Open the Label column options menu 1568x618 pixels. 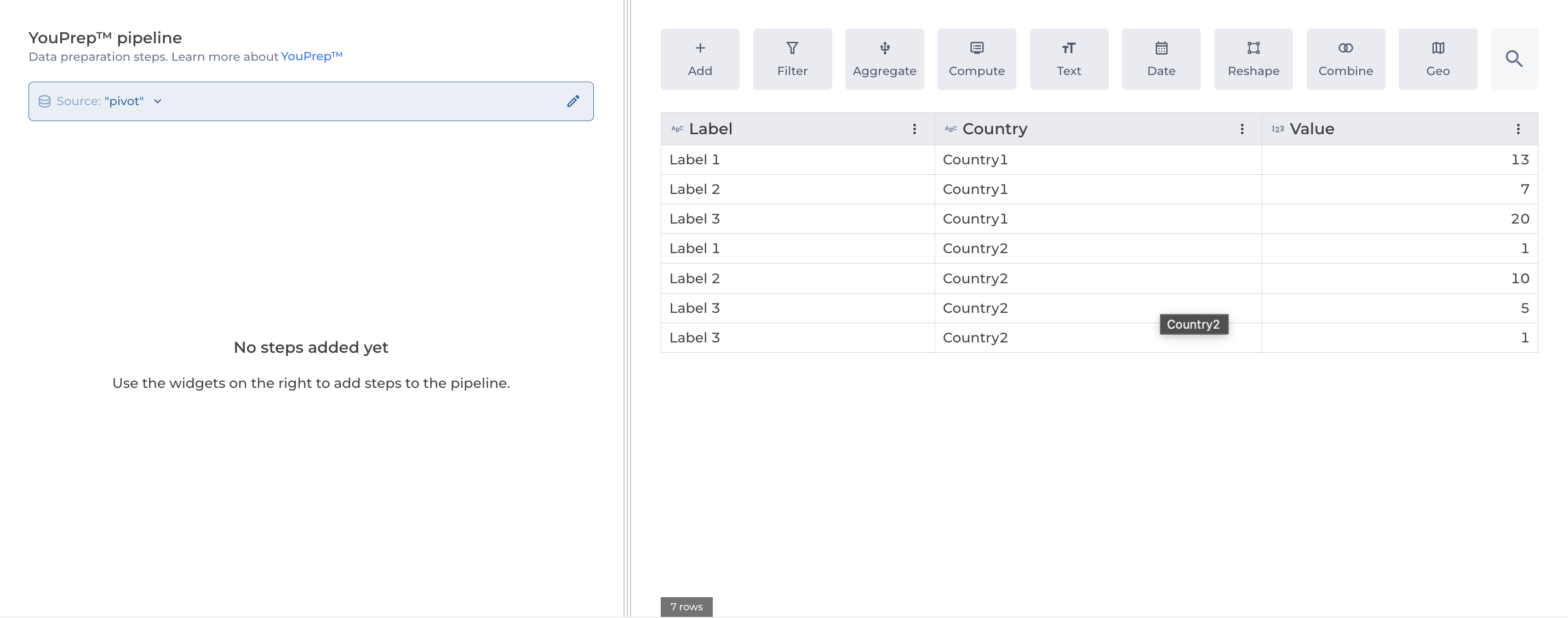point(914,129)
